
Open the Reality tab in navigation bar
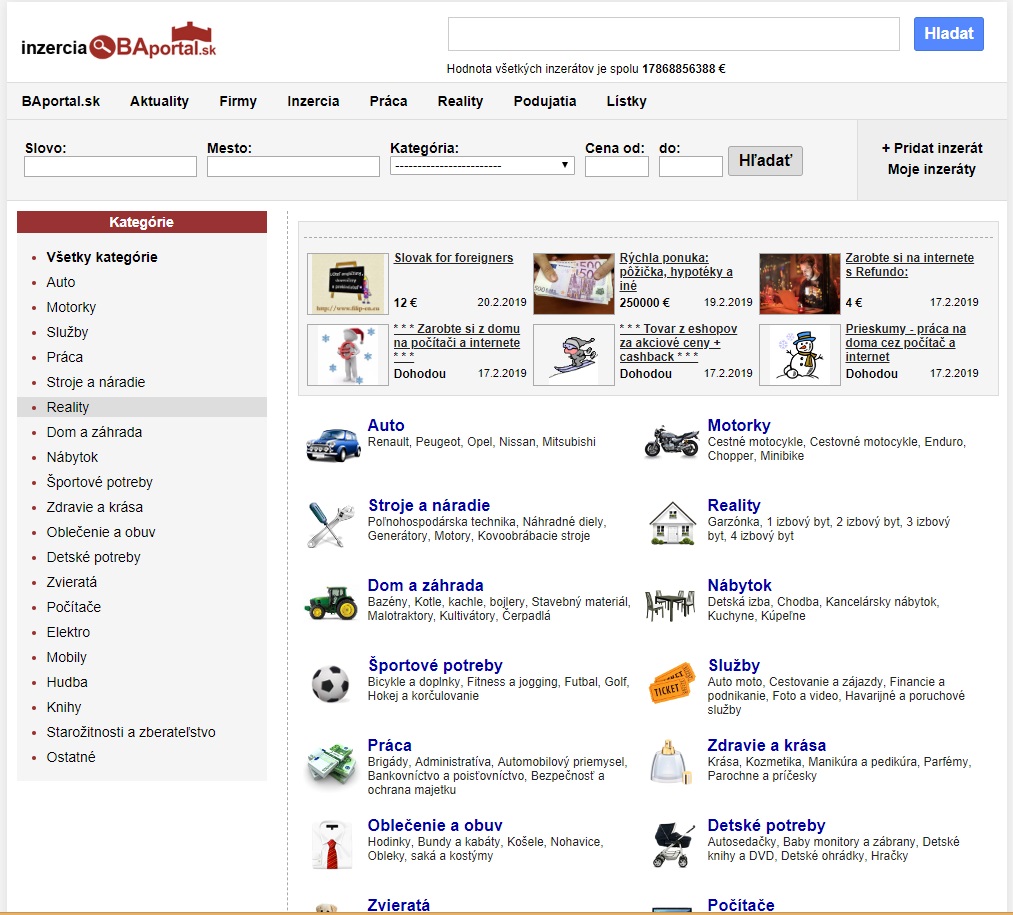460,101
